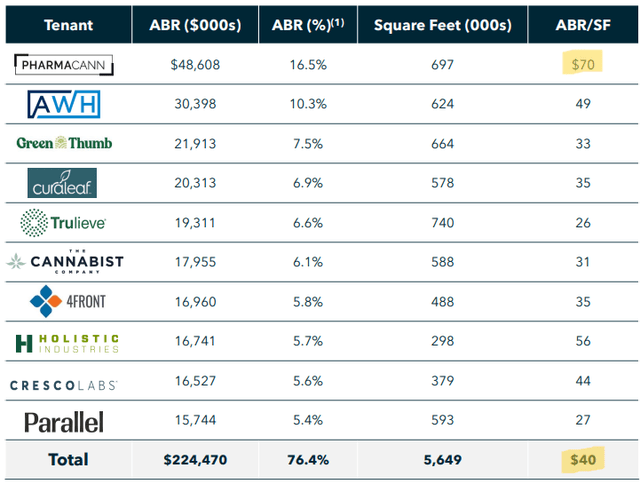This screenshot has height=484, width=640.
Task: Click the 5.4% ABR percentage cell
Action: click(x=308, y=420)
